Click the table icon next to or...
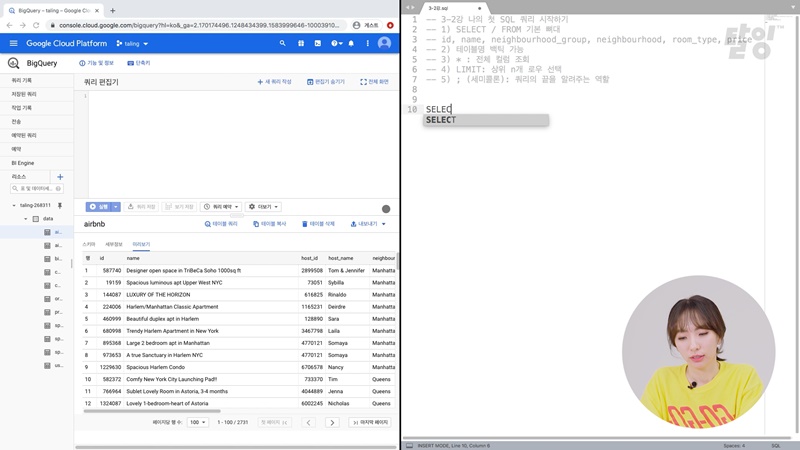This screenshot has height=450, width=800. pos(47,298)
